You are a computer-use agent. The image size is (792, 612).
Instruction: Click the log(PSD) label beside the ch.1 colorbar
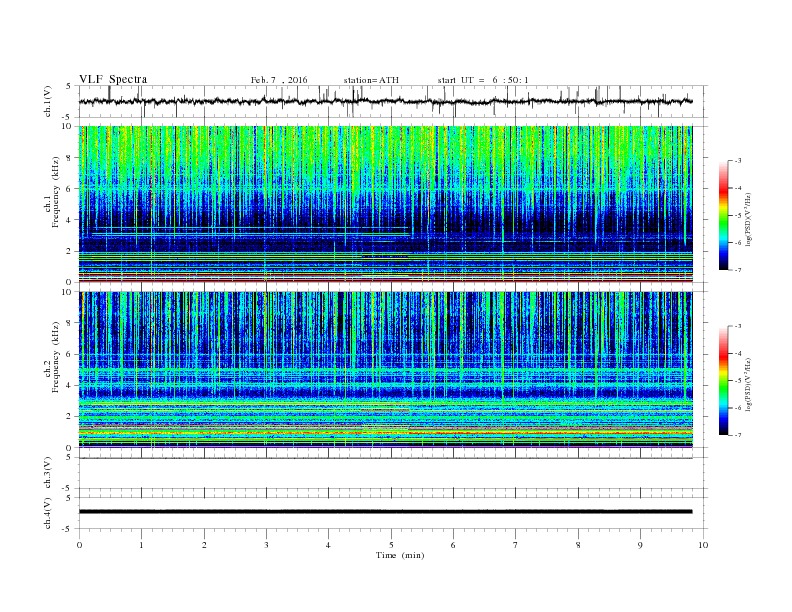click(748, 220)
